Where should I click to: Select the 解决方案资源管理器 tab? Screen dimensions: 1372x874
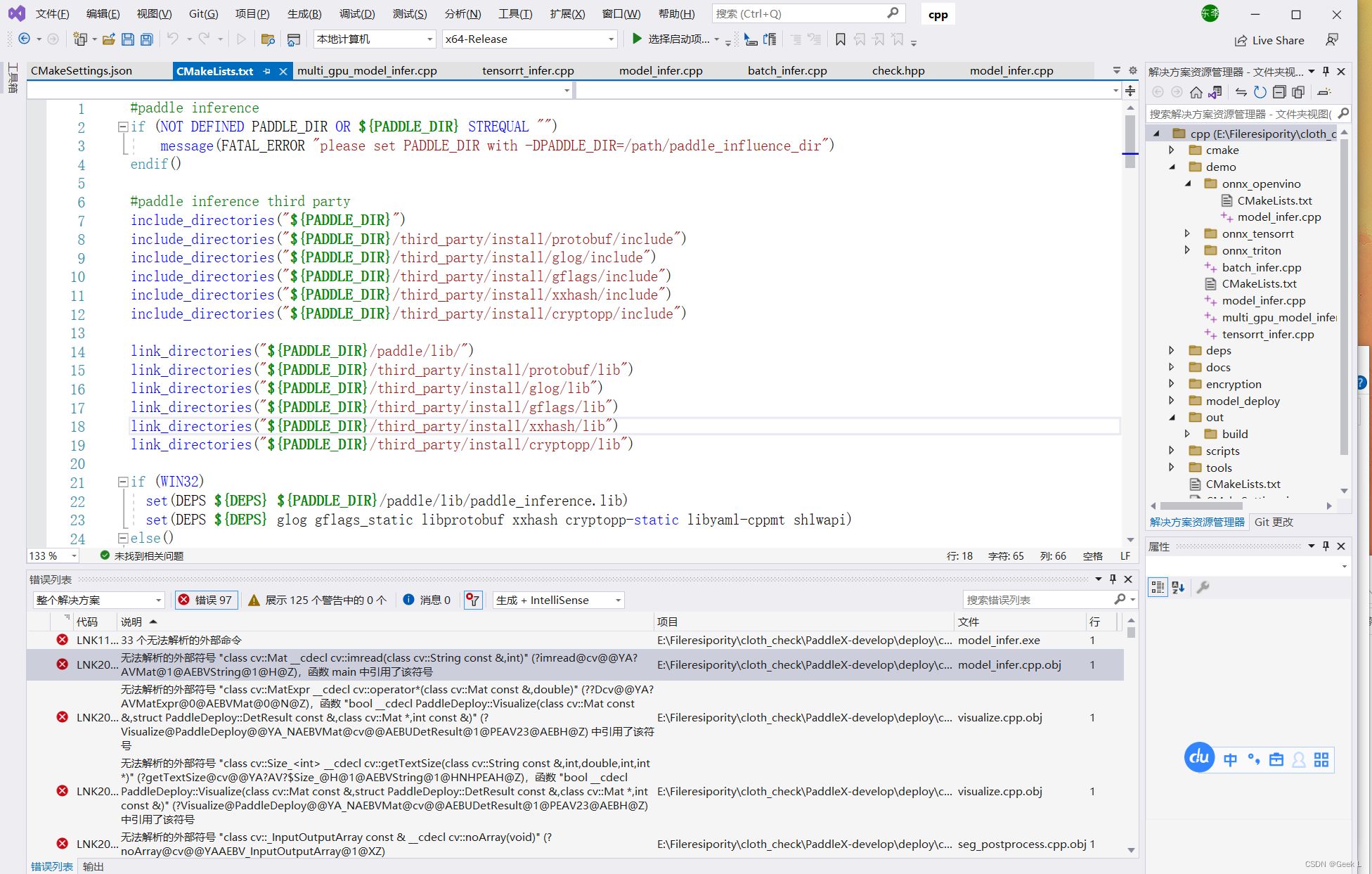tap(1196, 521)
